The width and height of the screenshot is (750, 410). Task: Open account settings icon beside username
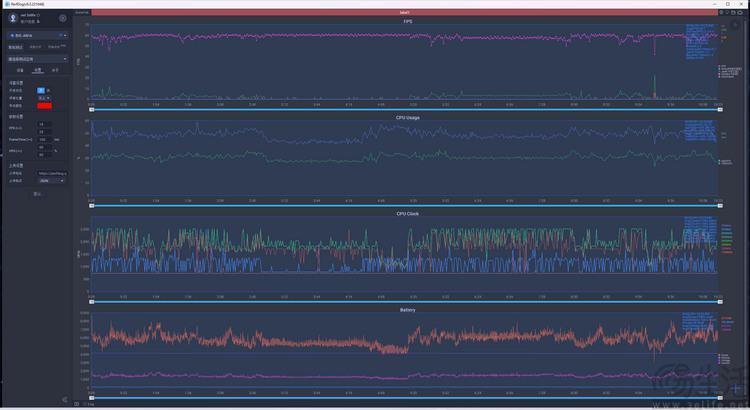coord(62,18)
